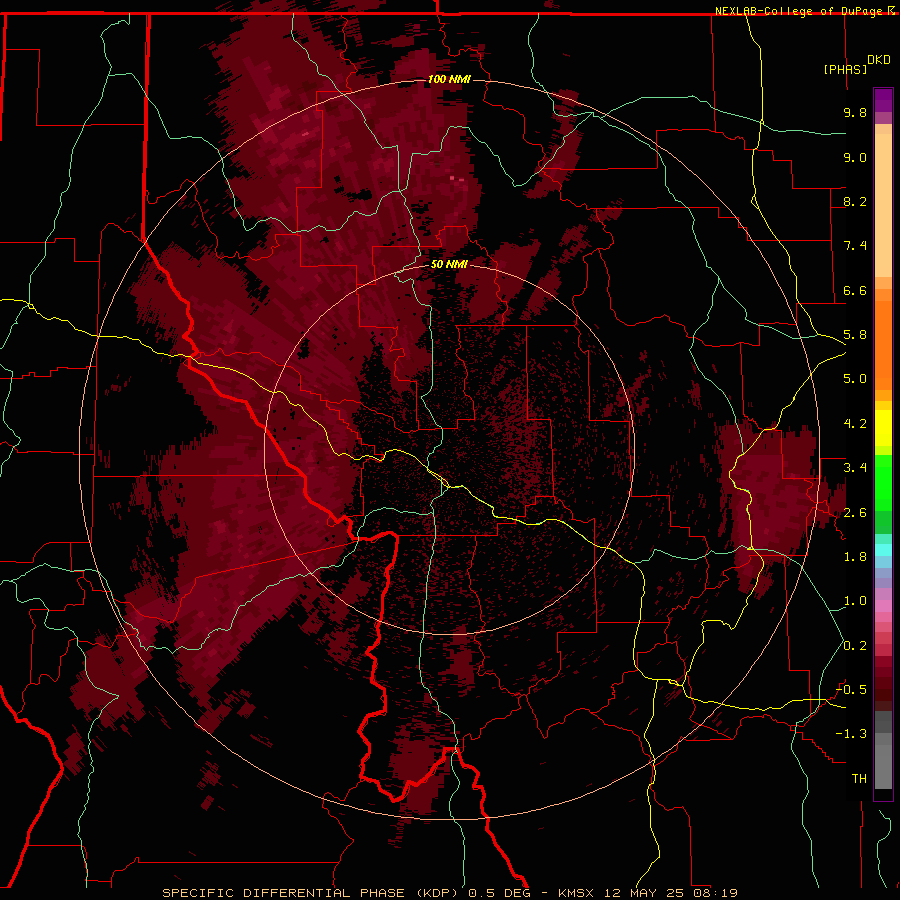
Task: Select the DKD unit label above the color bar
Action: point(879,60)
